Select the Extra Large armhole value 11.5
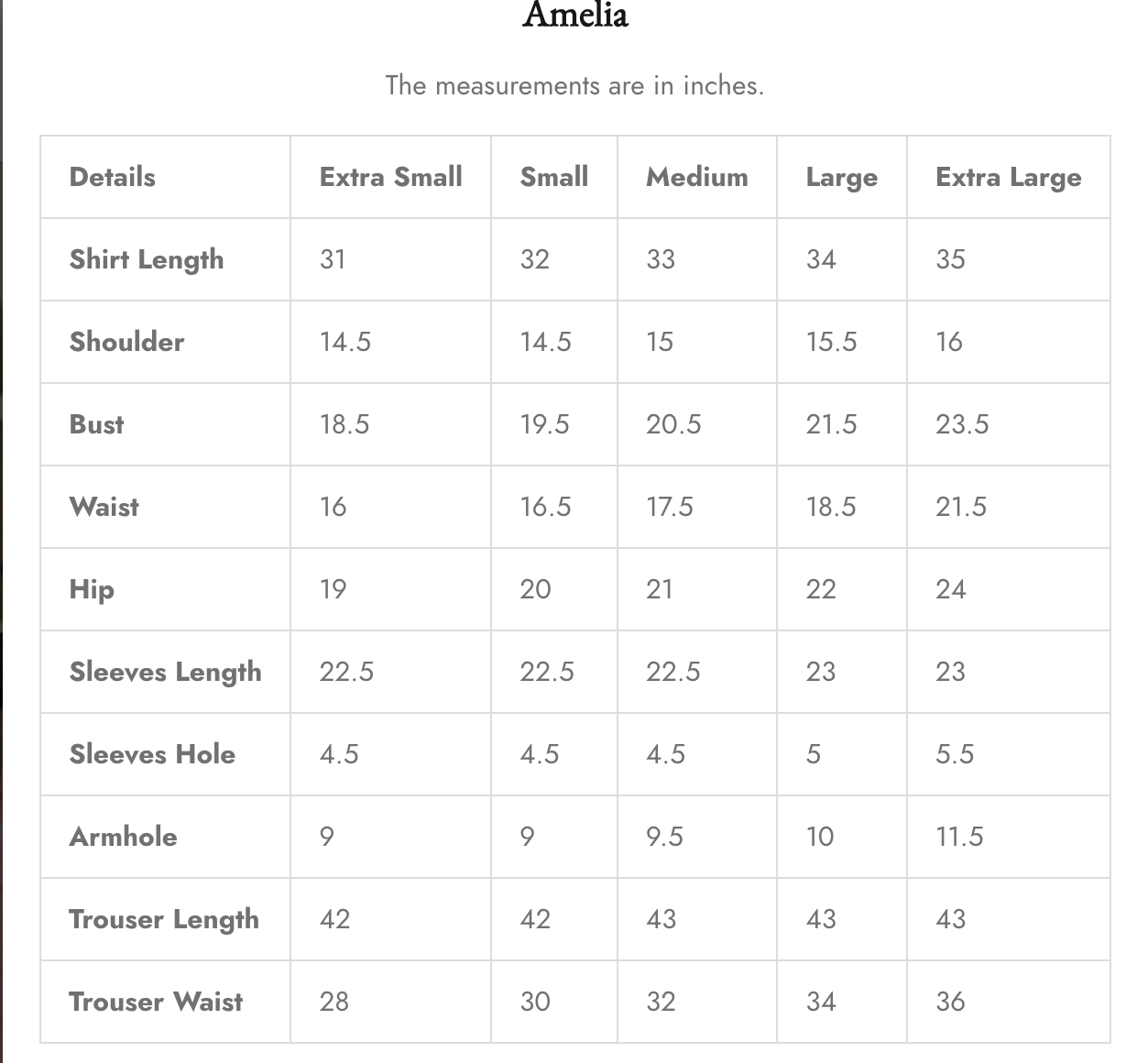This screenshot has width=1148, height=1063. (959, 837)
